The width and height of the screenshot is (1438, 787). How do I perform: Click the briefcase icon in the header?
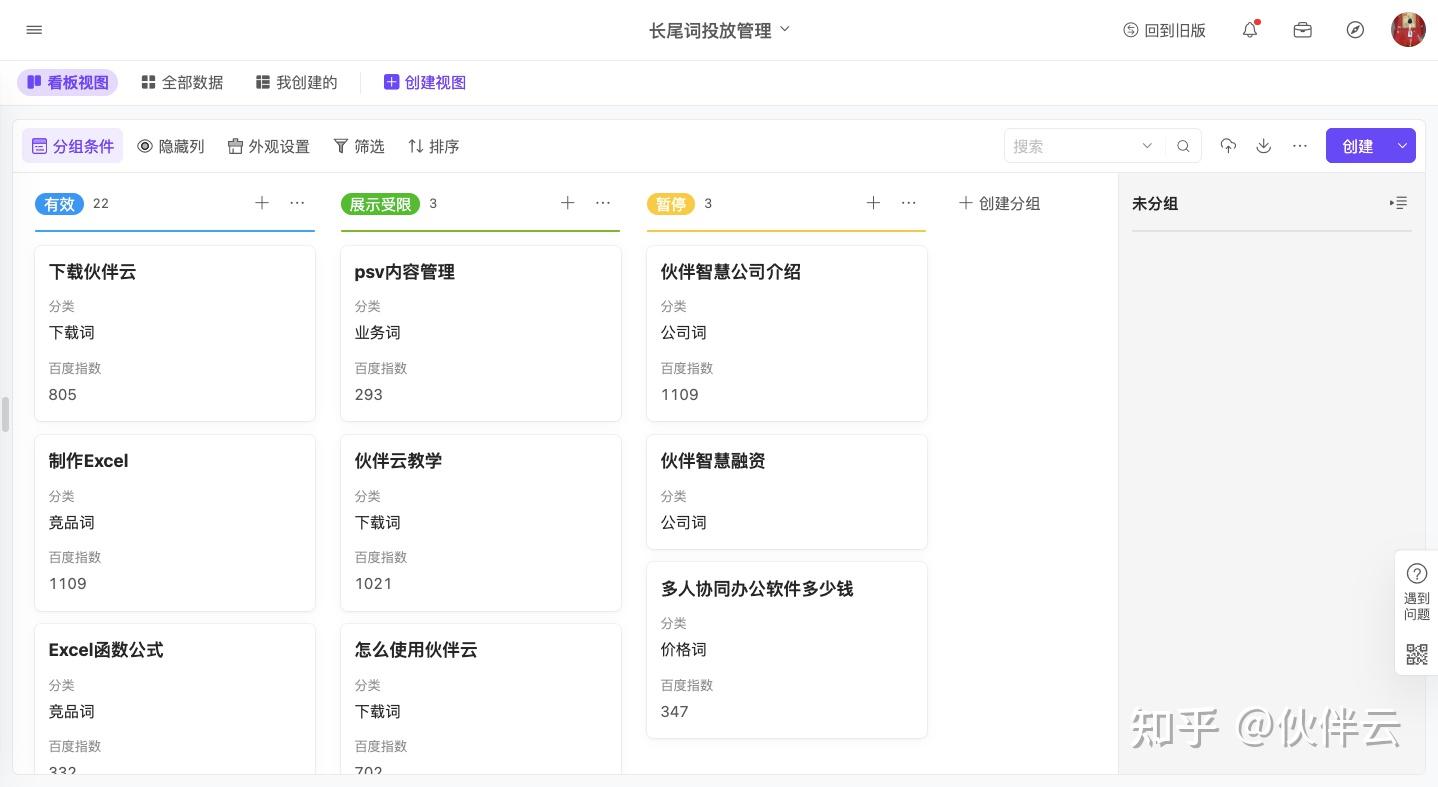pyautogui.click(x=1302, y=30)
